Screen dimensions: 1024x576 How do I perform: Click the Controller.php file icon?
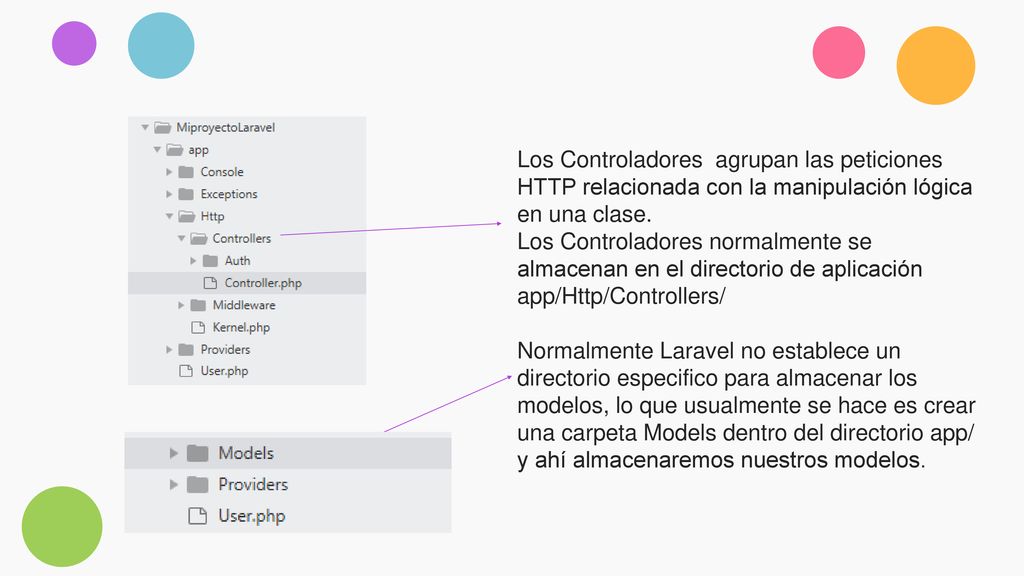210,283
